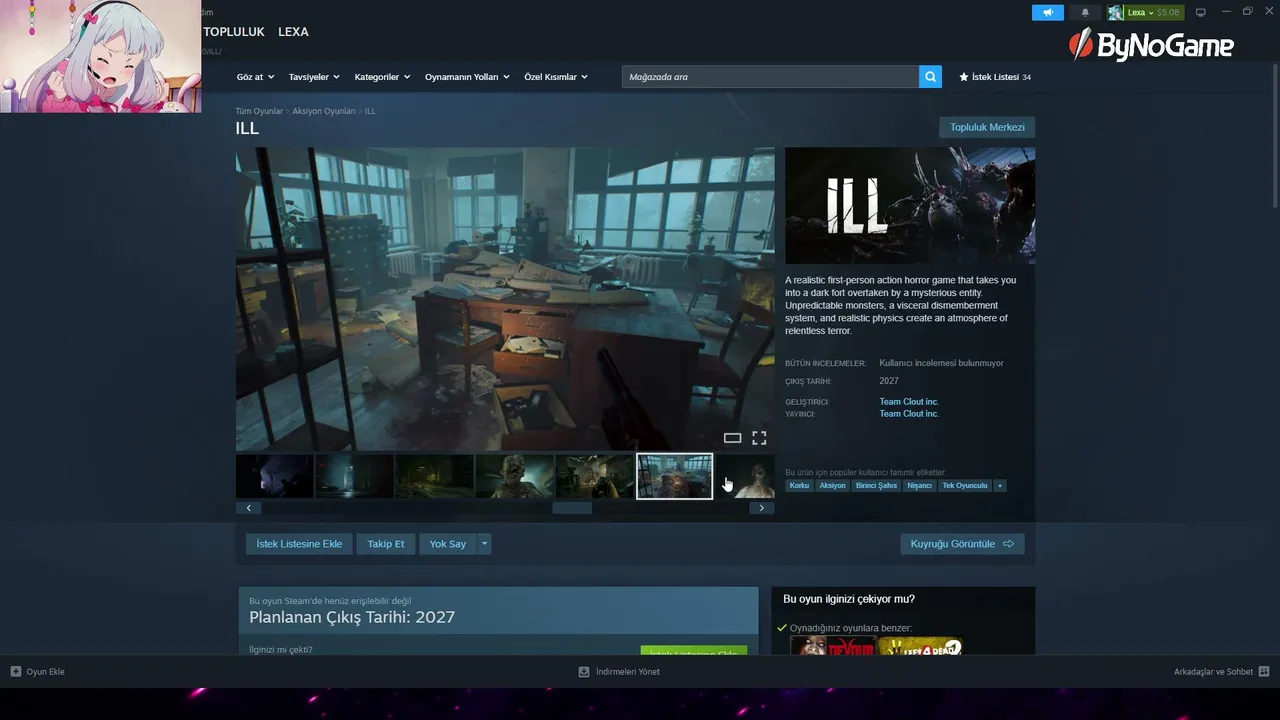Click the ILL breadcrumb item
The height and width of the screenshot is (720, 1280).
pyautogui.click(x=370, y=111)
